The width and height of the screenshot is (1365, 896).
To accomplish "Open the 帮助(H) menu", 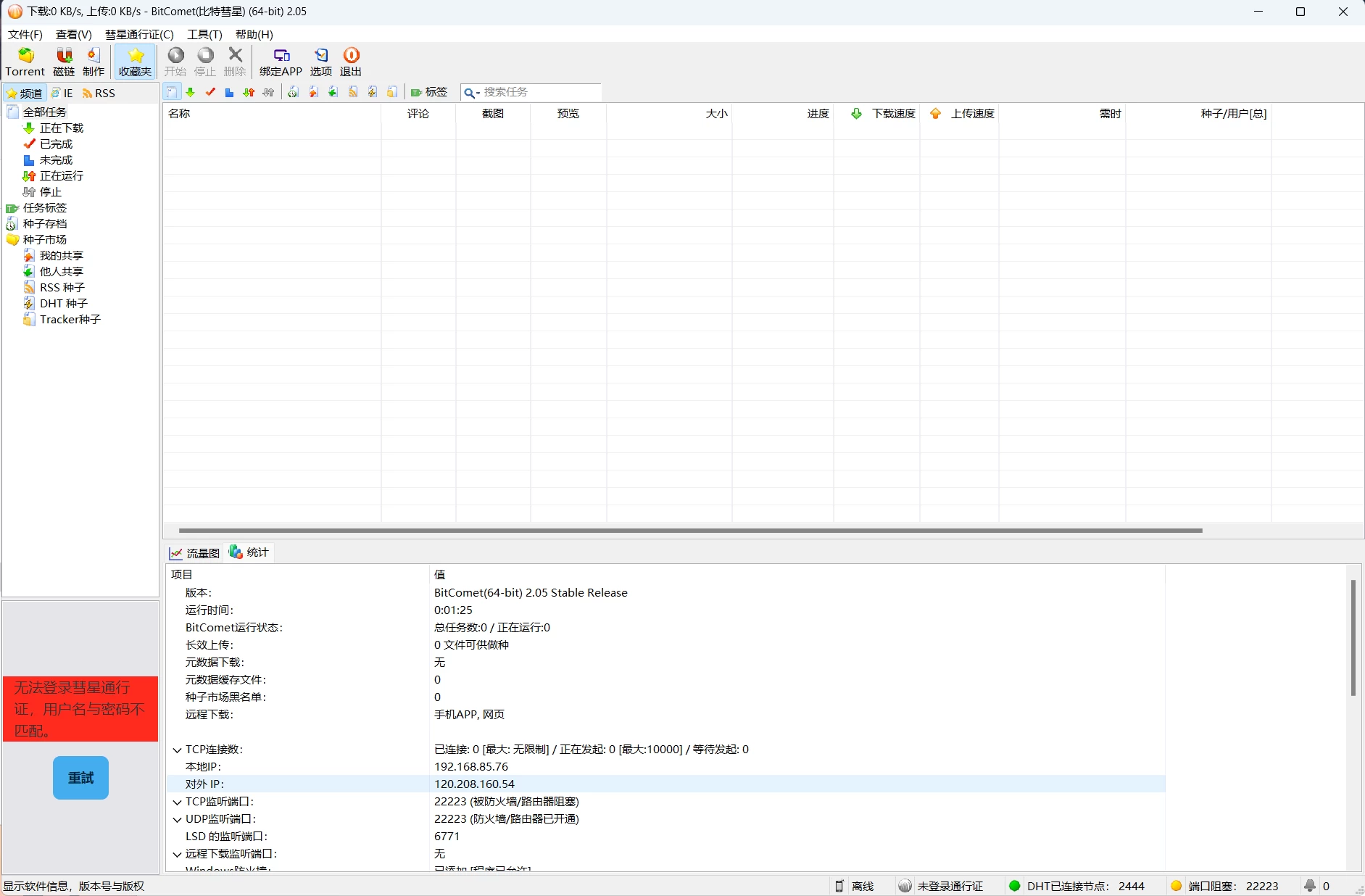I will pyautogui.click(x=254, y=34).
